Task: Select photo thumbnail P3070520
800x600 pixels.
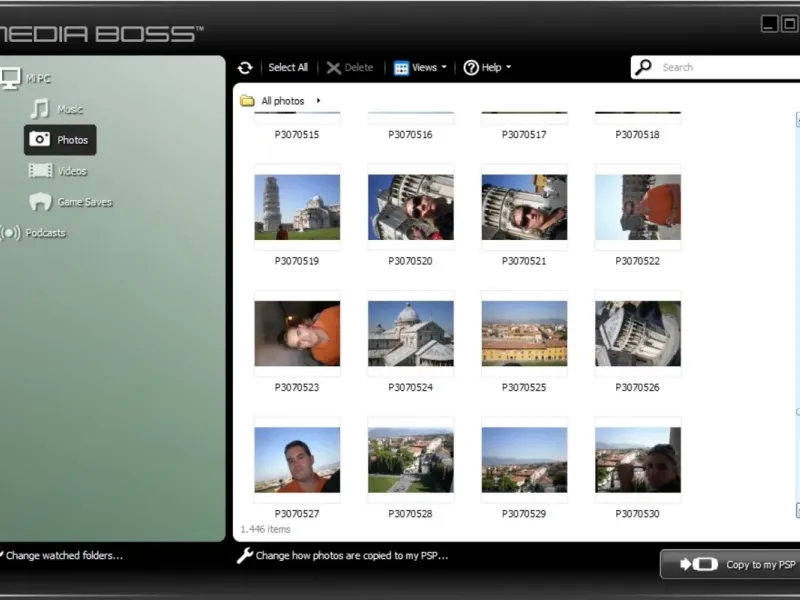Action: pos(411,207)
